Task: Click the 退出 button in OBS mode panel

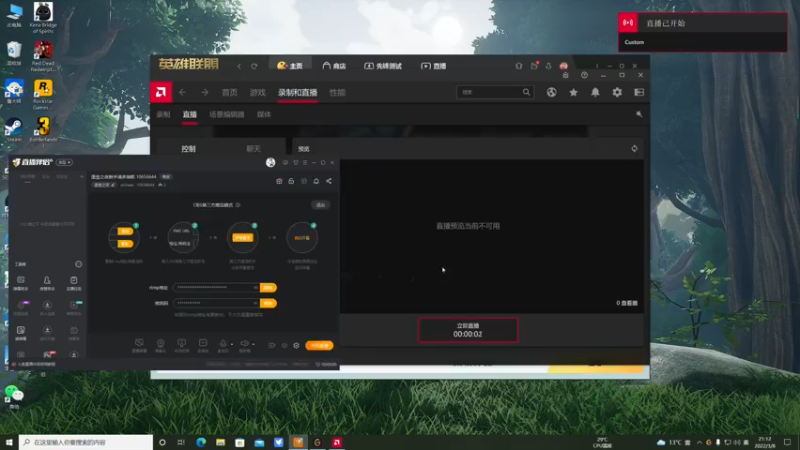Action: pyautogui.click(x=320, y=205)
